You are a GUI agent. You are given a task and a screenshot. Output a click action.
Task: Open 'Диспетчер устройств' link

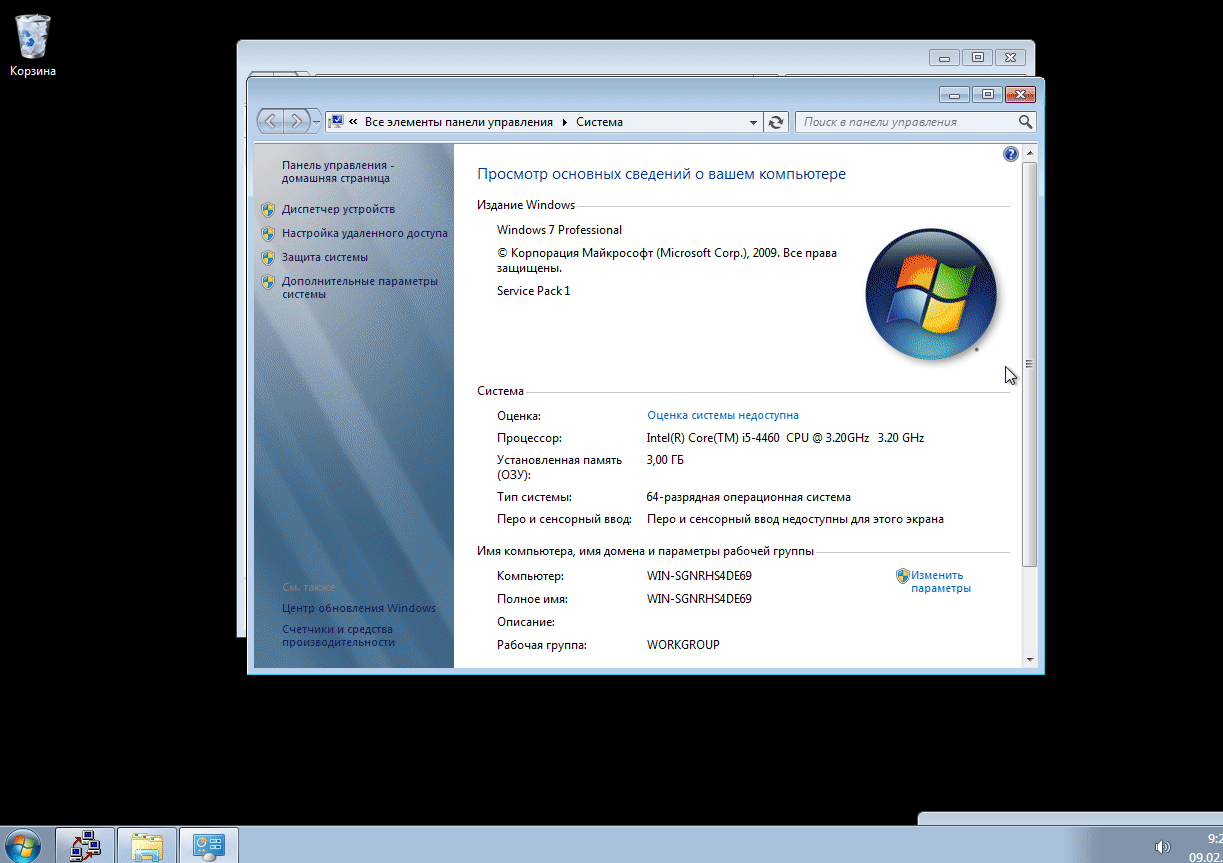[338, 209]
